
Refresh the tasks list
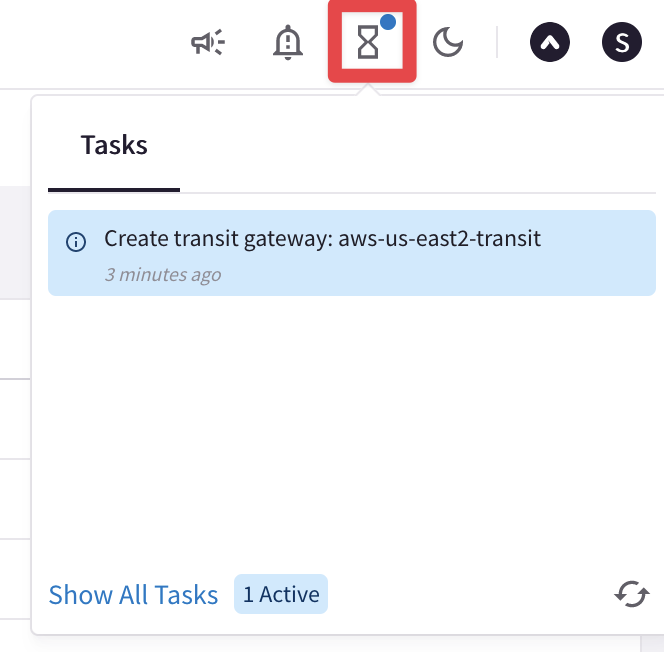pos(631,595)
